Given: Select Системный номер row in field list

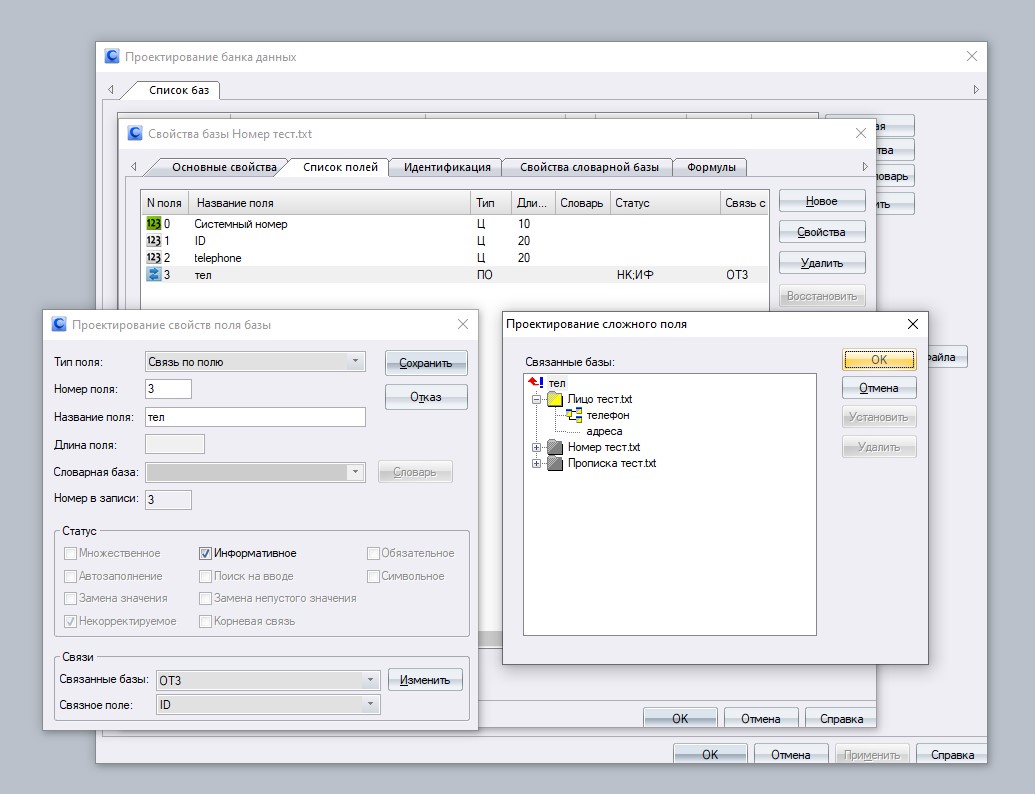Looking at the screenshot, I should pos(455,224).
